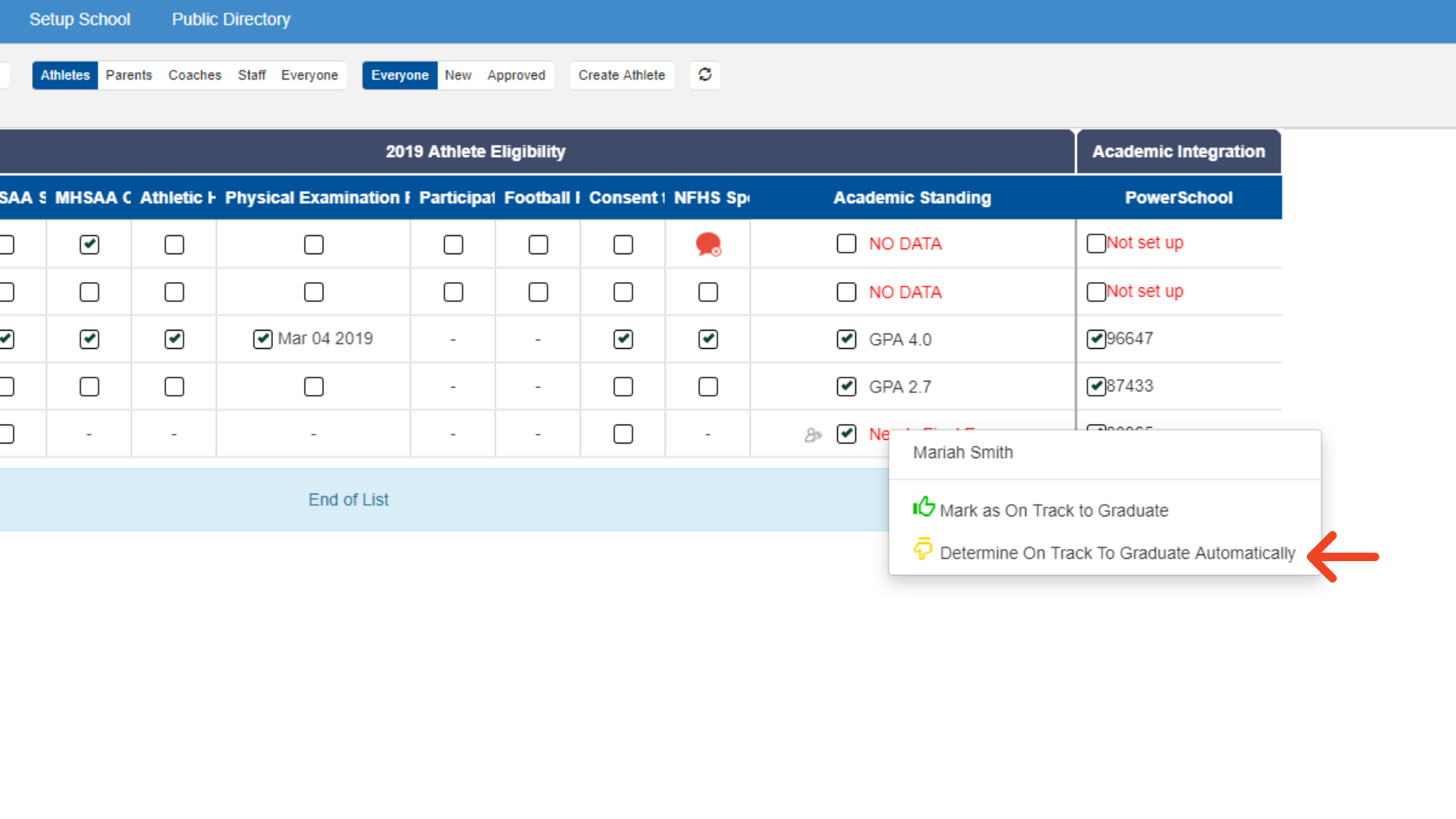
Task: Toggle the Mar 04 2019 physical exam checkbox
Action: [262, 339]
